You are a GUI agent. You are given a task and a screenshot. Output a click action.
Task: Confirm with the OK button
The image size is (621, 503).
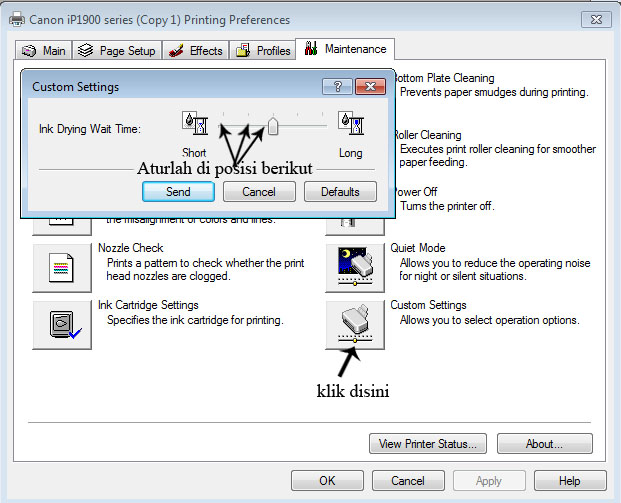click(x=327, y=480)
